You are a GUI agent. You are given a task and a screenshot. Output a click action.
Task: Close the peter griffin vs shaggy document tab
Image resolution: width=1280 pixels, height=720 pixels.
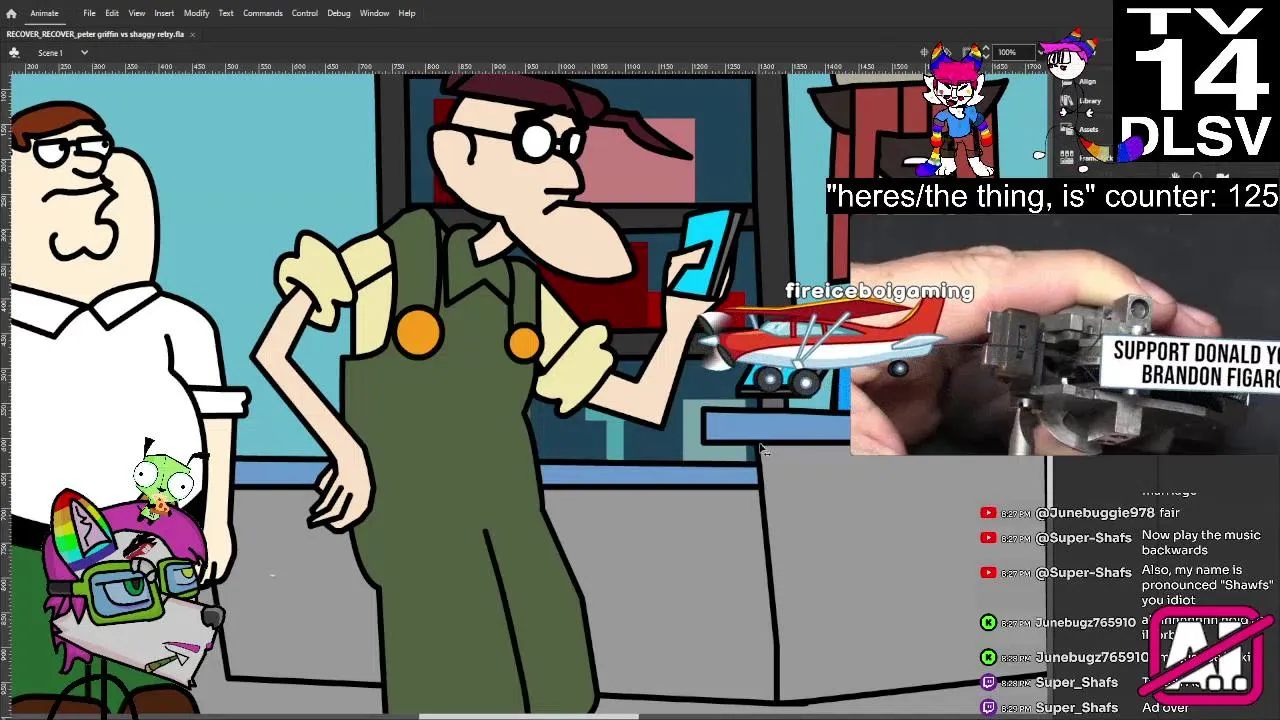192,34
